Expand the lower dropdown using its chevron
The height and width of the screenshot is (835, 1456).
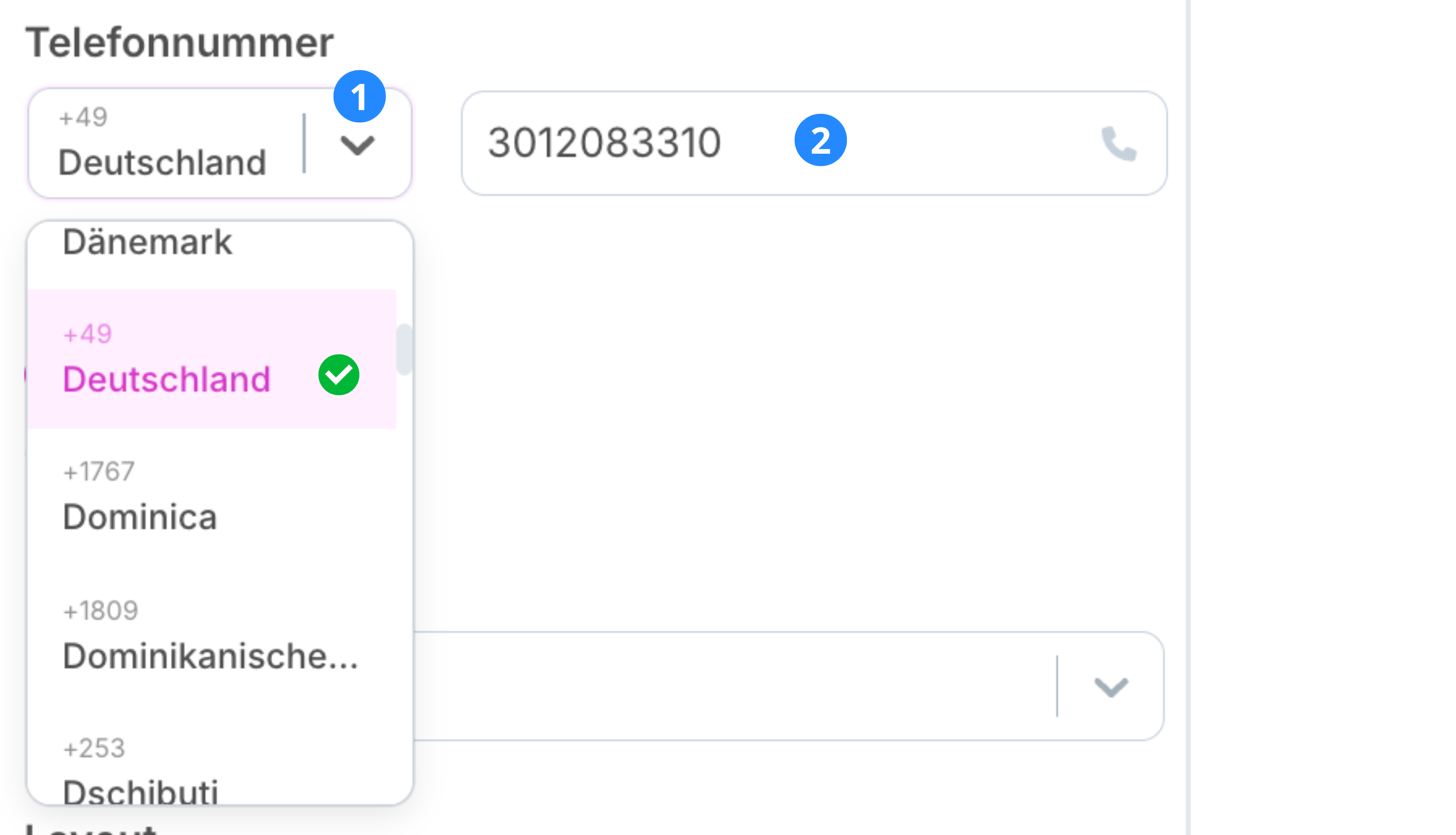(x=1110, y=686)
